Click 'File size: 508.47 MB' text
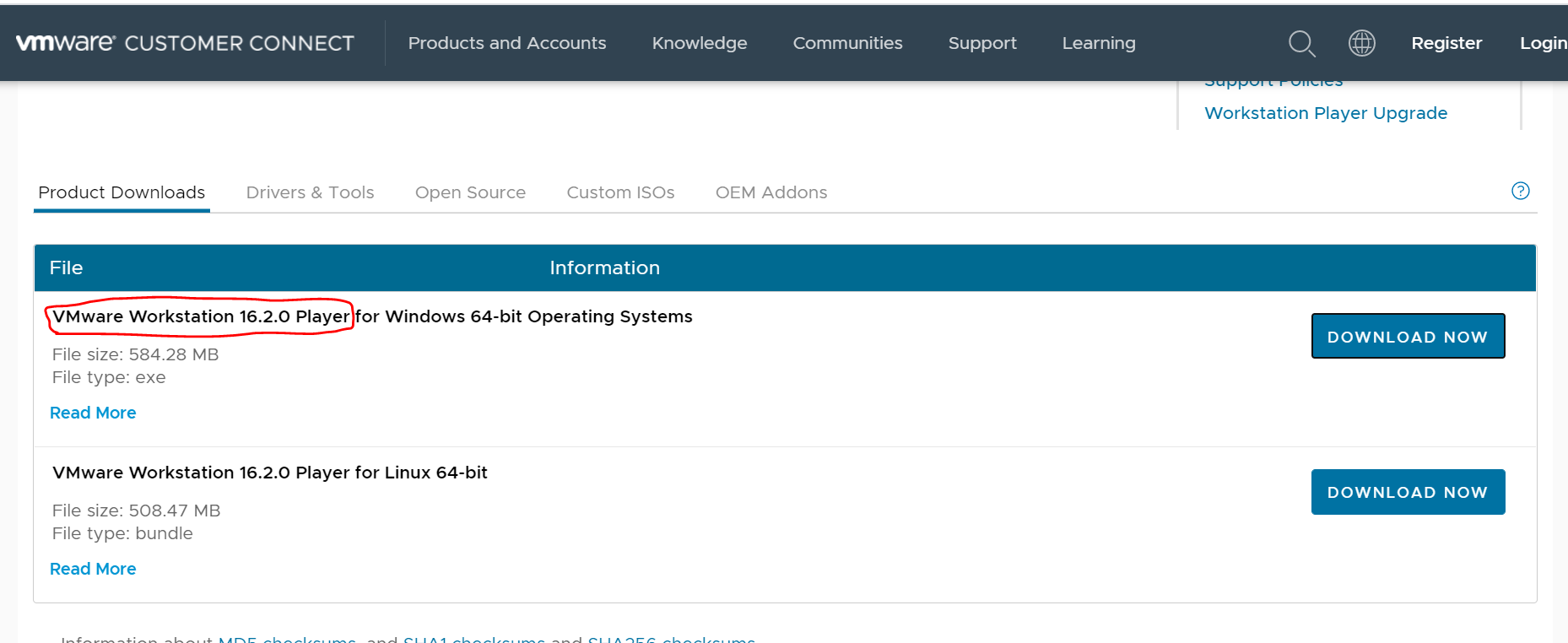Viewport: 1568px width, 643px height. (x=136, y=511)
